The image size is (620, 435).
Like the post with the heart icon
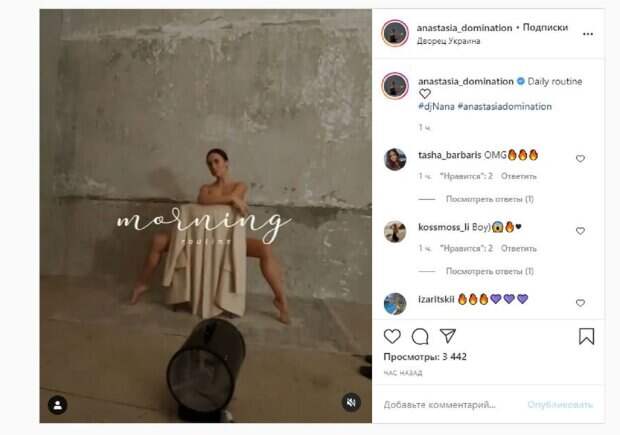pos(392,337)
